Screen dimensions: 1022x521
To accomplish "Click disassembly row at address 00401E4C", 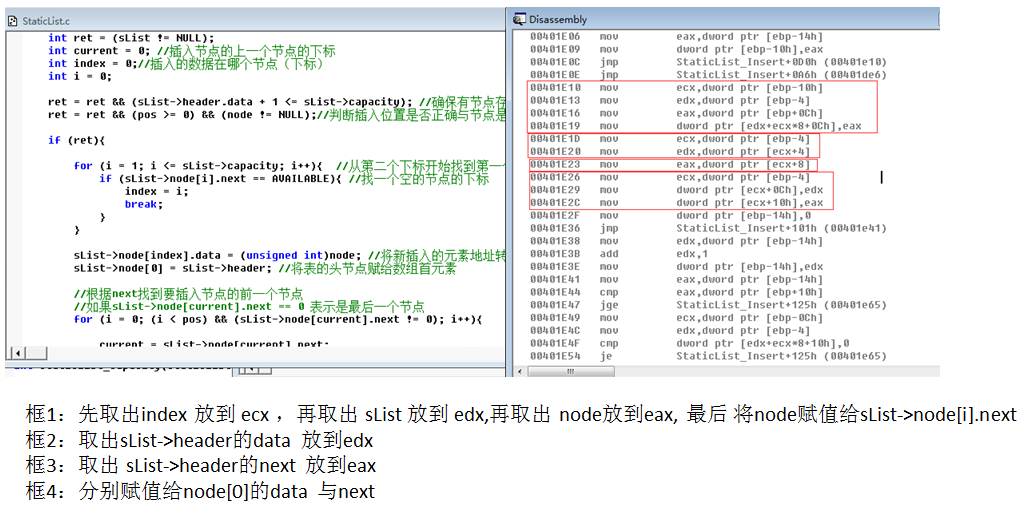I will pos(669,331).
